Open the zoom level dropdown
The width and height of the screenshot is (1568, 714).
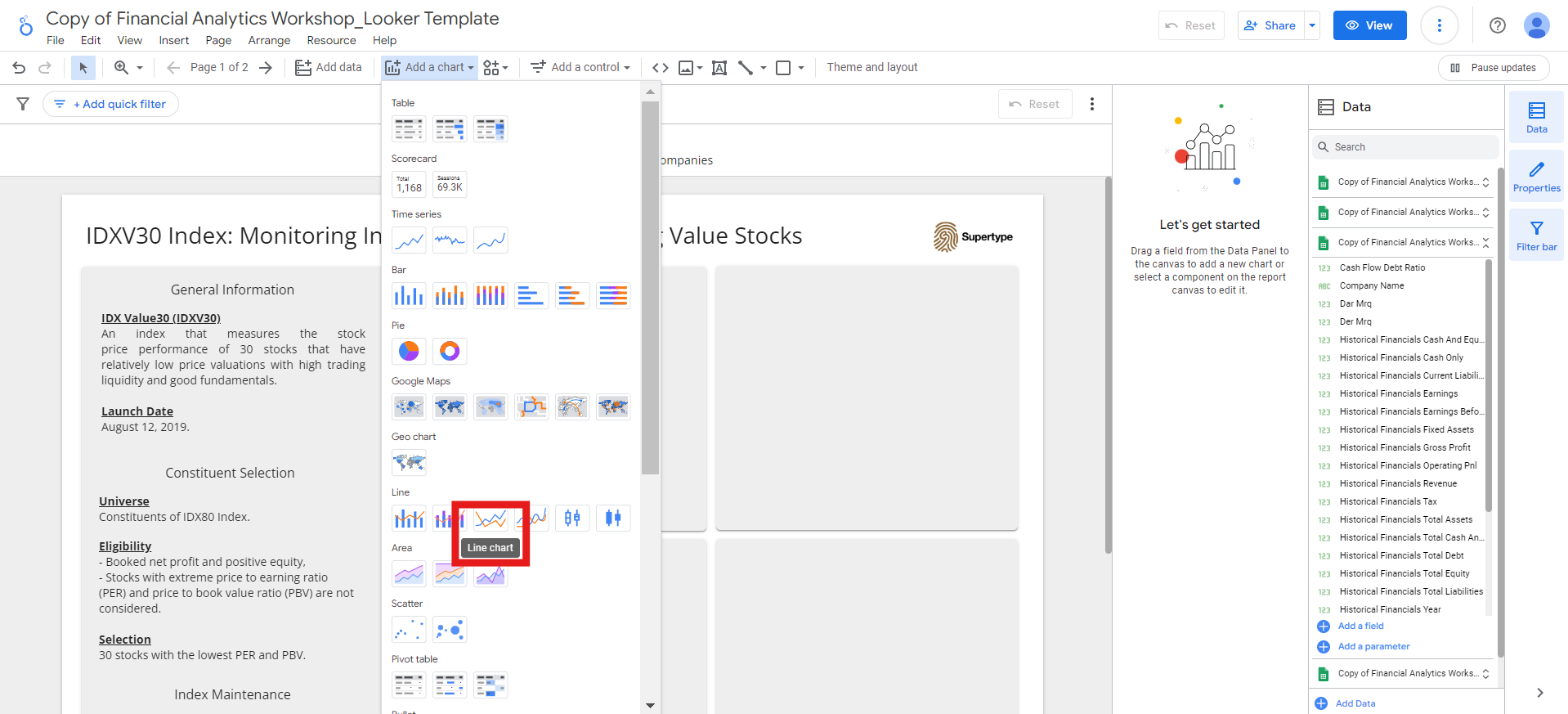tap(128, 68)
